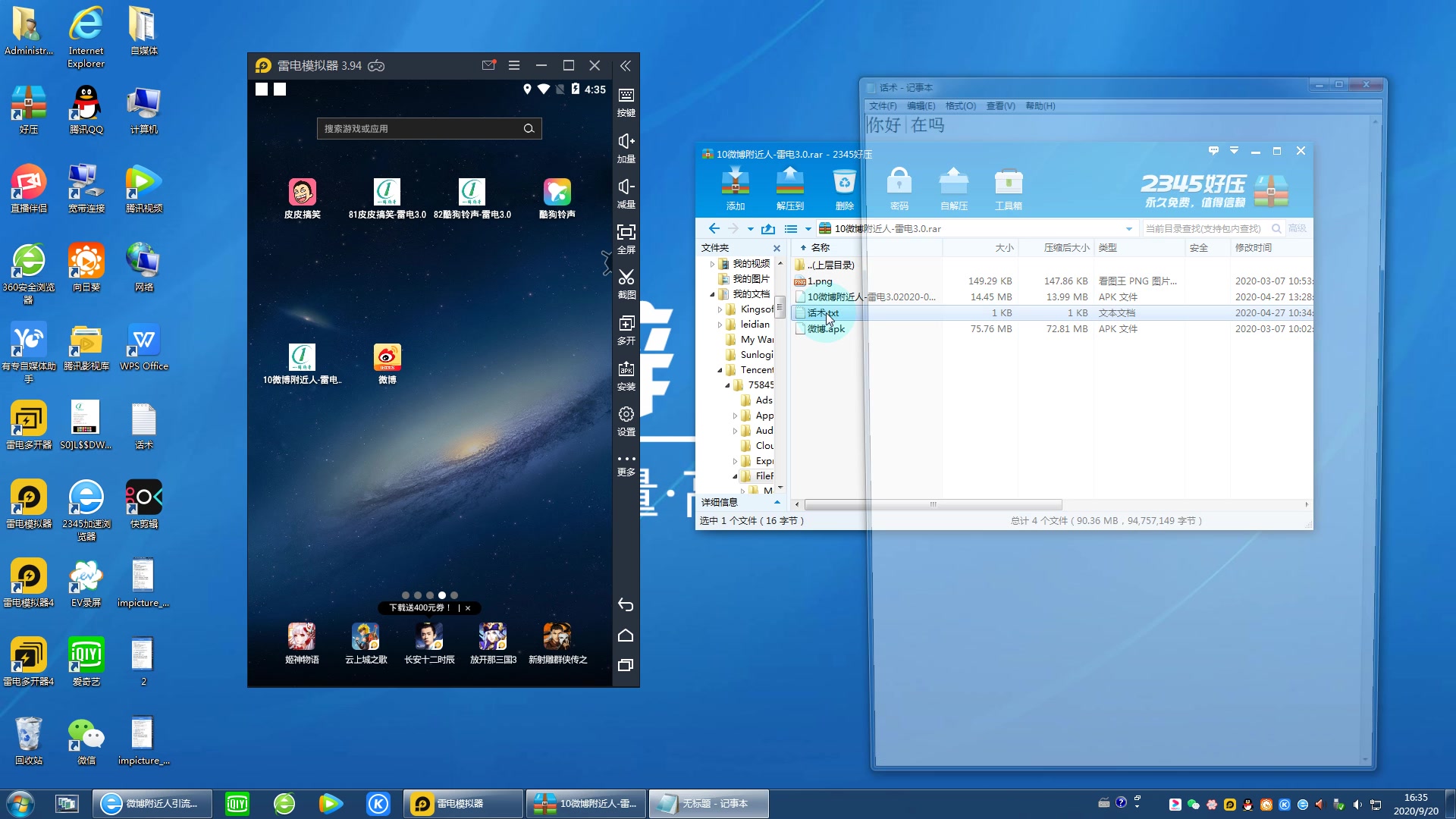Sort file list by 名称 column header

point(866,248)
